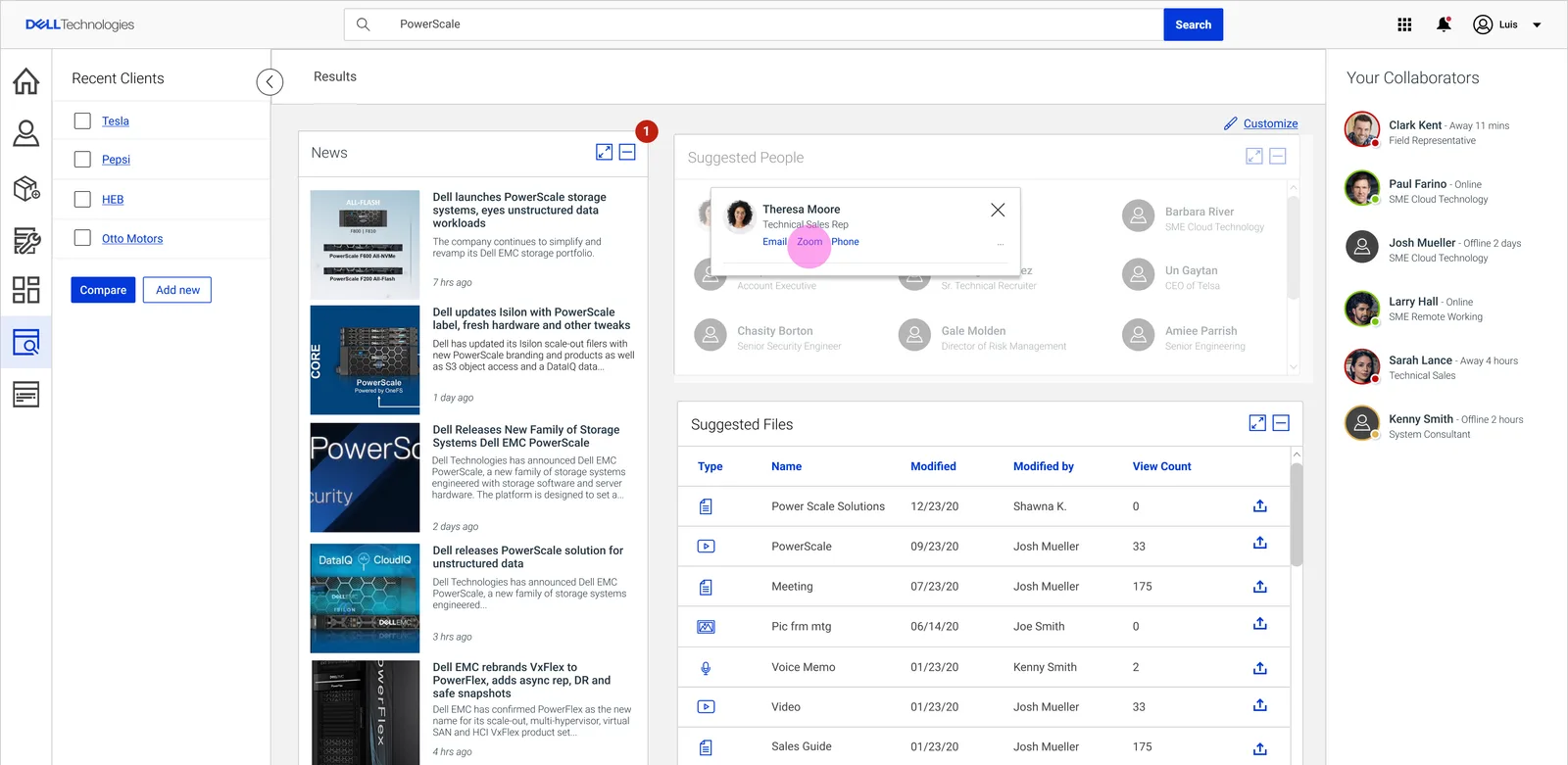Open the edit form sidebar icon
The height and width of the screenshot is (765, 1568).
(26, 240)
